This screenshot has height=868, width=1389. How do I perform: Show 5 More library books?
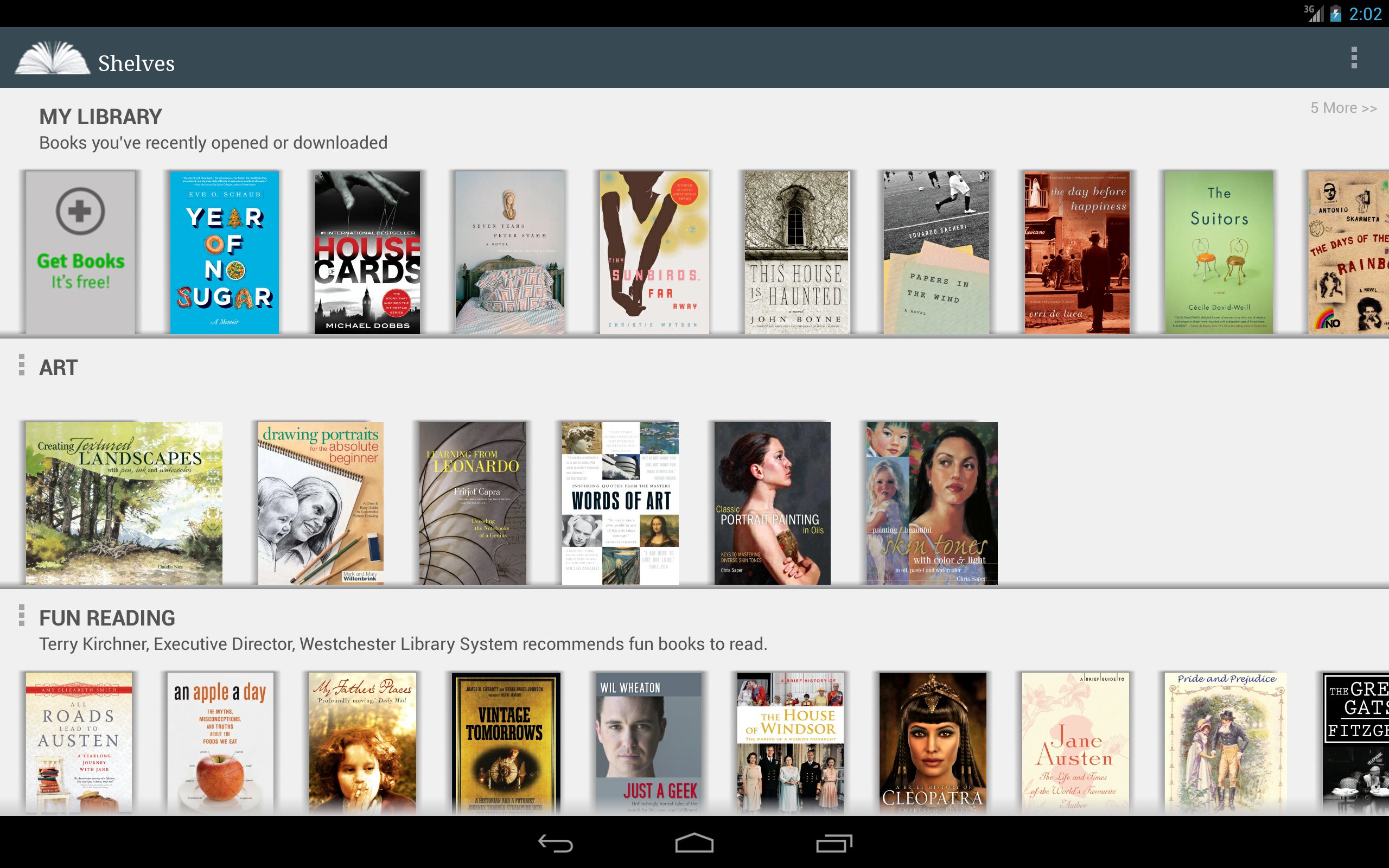(x=1343, y=108)
